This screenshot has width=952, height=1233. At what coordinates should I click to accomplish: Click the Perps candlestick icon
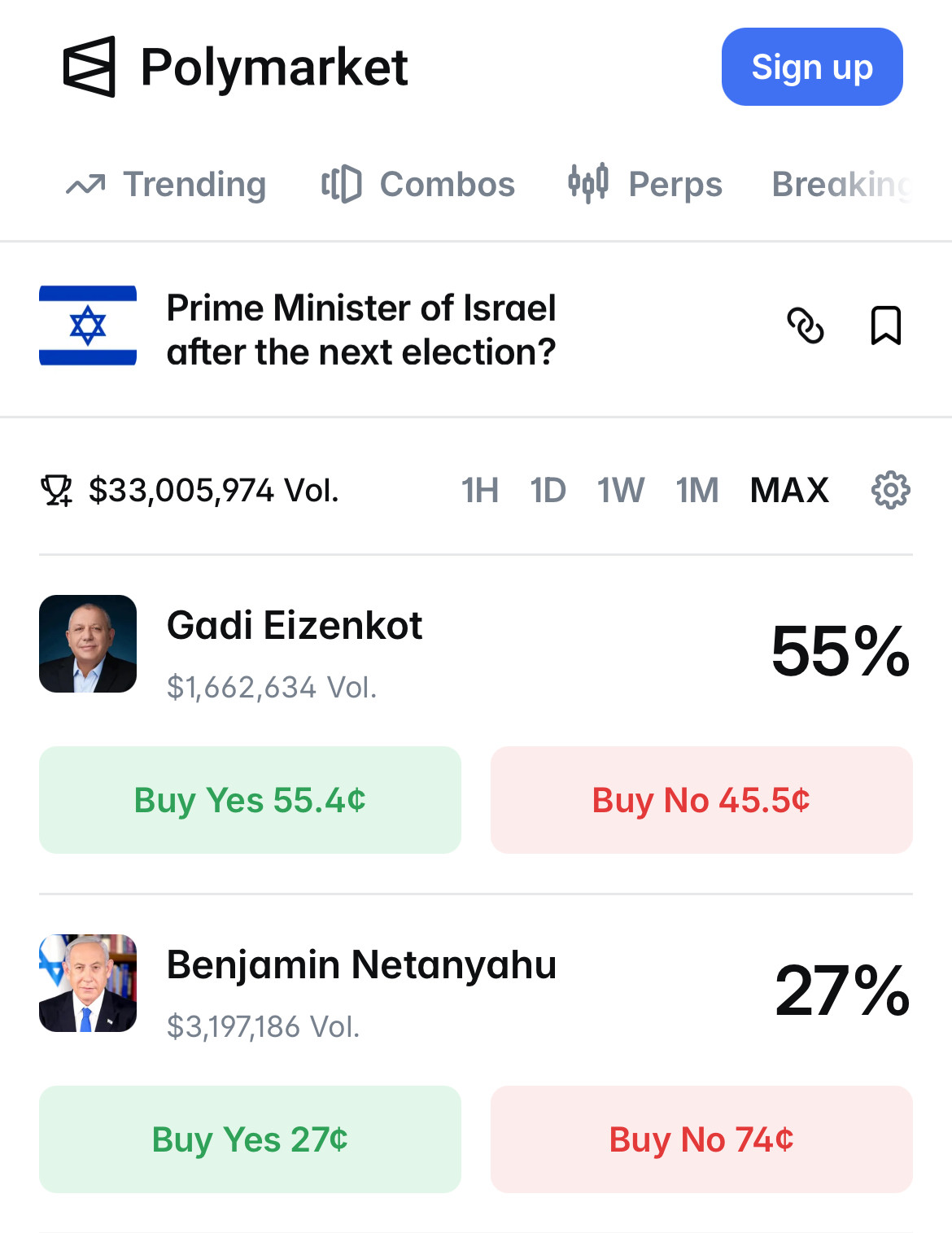pyautogui.click(x=588, y=183)
